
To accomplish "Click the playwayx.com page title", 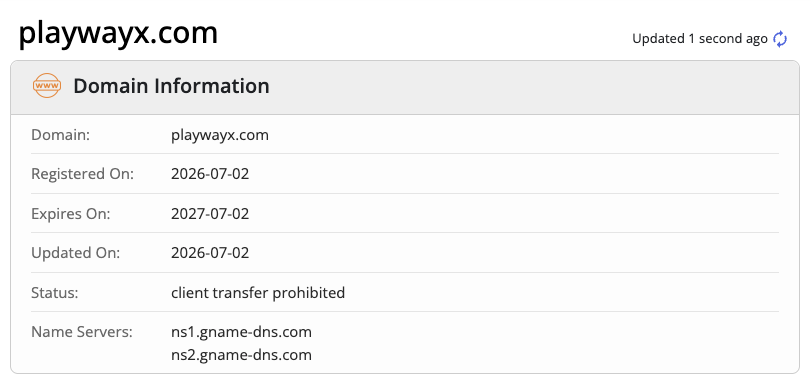I will [118, 33].
